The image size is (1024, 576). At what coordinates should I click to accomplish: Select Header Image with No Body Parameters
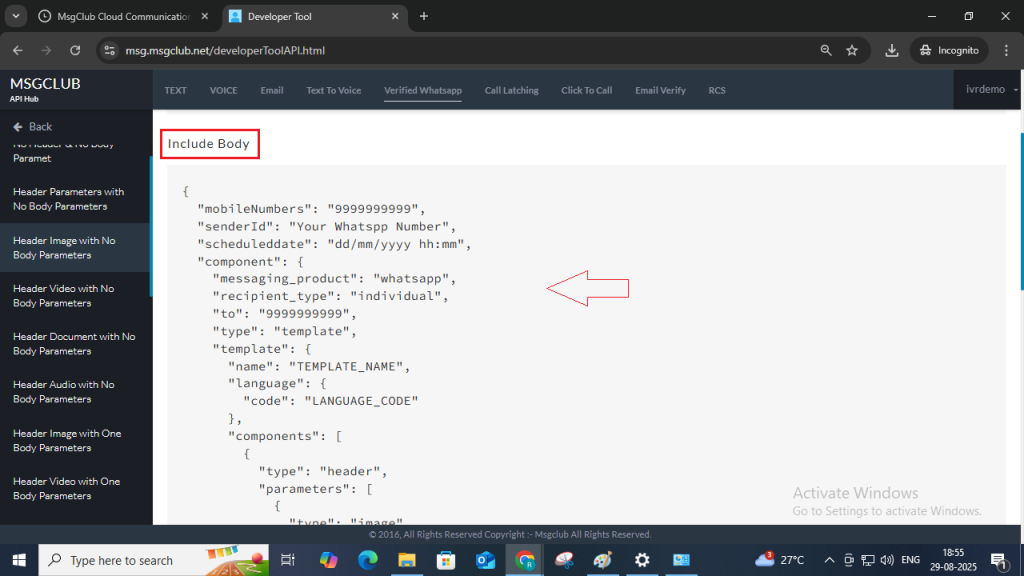[75, 248]
